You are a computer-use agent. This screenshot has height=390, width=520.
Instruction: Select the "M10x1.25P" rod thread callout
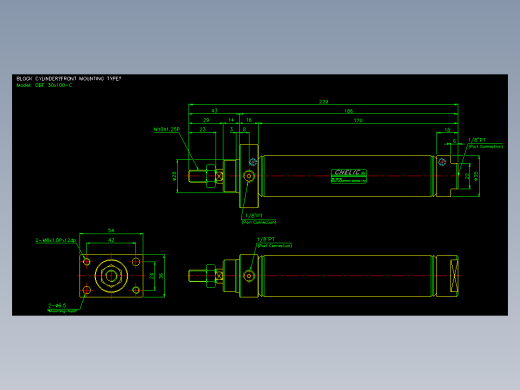tap(167, 129)
